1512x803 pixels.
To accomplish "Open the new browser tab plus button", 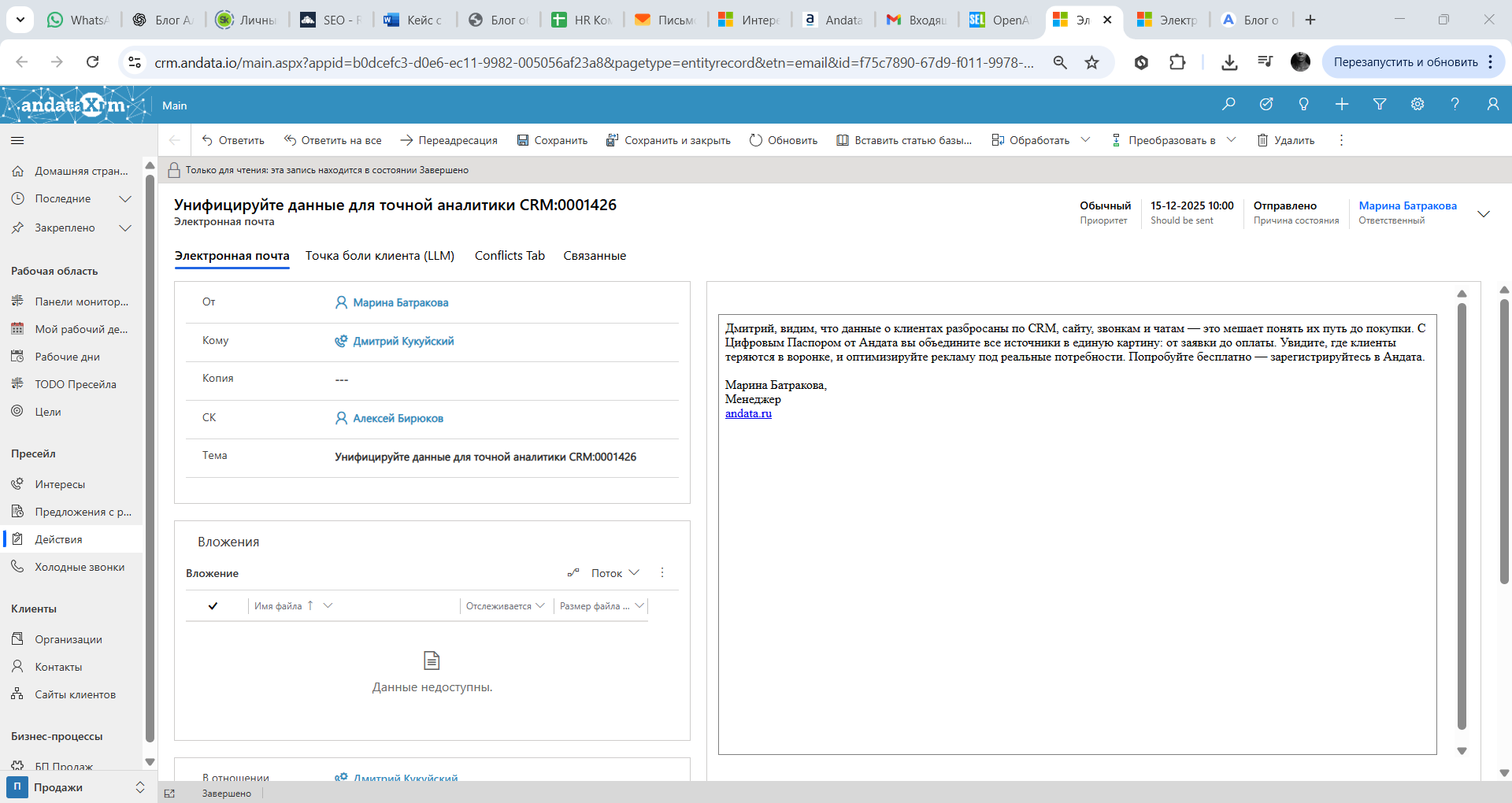I will pyautogui.click(x=1310, y=20).
